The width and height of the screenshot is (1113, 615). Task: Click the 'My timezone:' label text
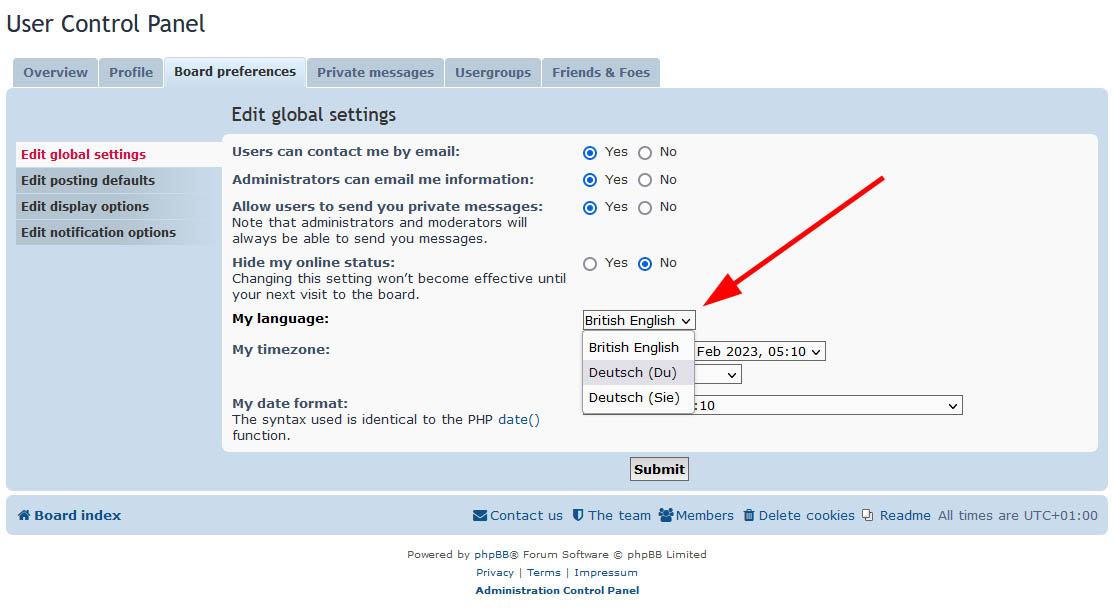[281, 349]
